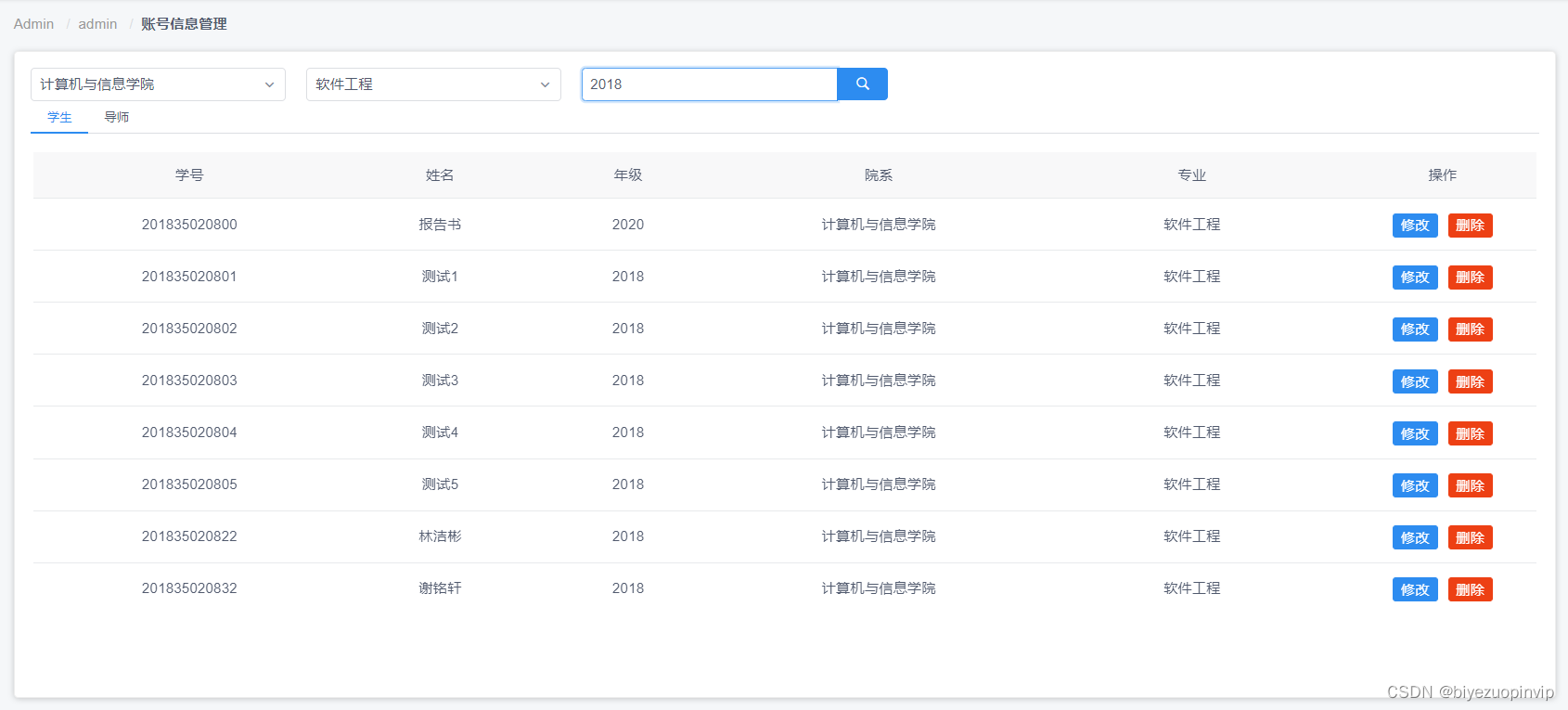Click 删除 for student 报告书
This screenshot has width=1568, height=710.
[x=1470, y=226]
